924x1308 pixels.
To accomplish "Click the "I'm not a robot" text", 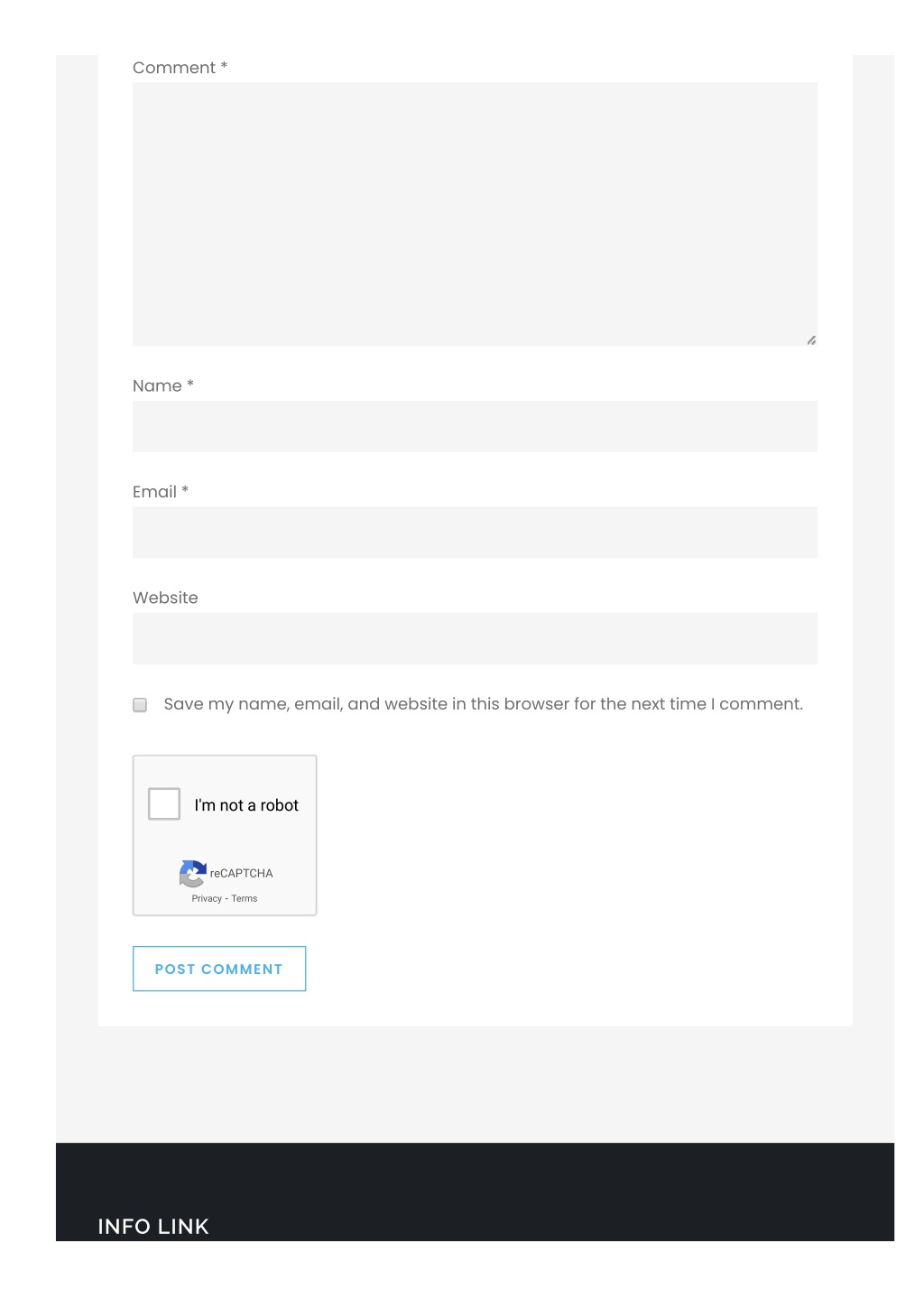I will [x=246, y=805].
